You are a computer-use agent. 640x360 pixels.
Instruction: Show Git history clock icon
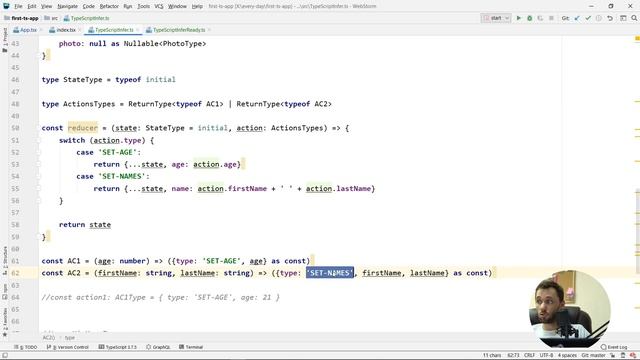coord(599,18)
